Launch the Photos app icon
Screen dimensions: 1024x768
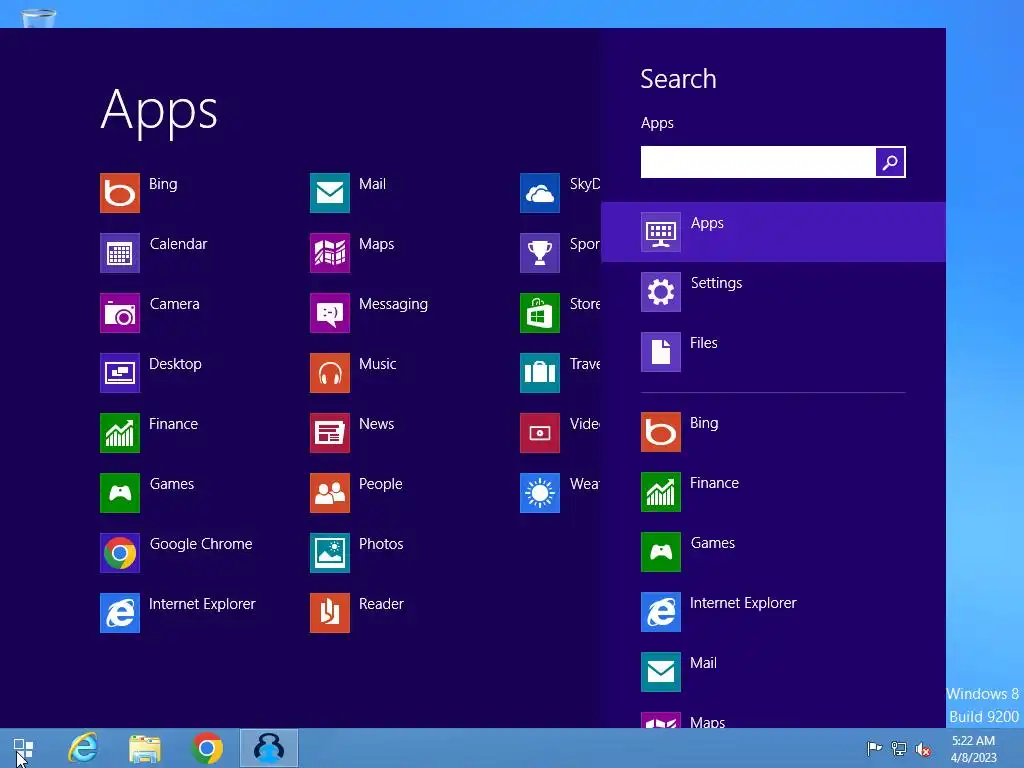pos(330,553)
